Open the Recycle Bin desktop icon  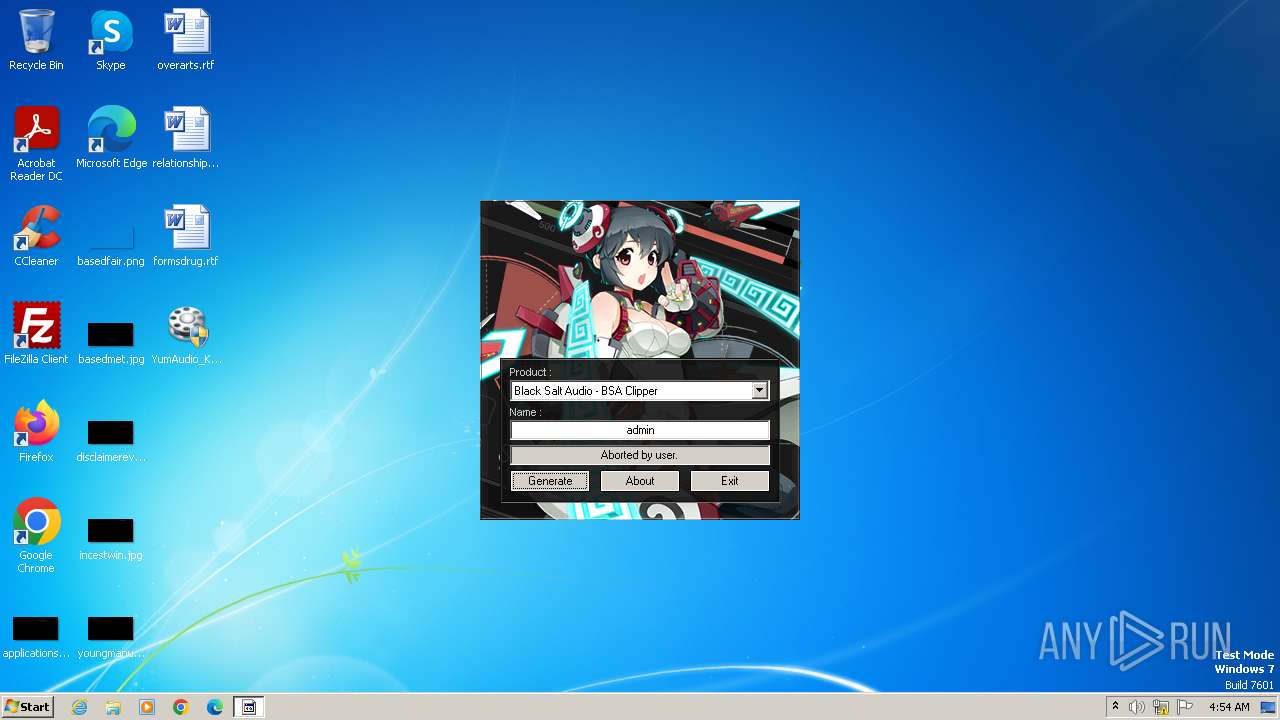36,40
